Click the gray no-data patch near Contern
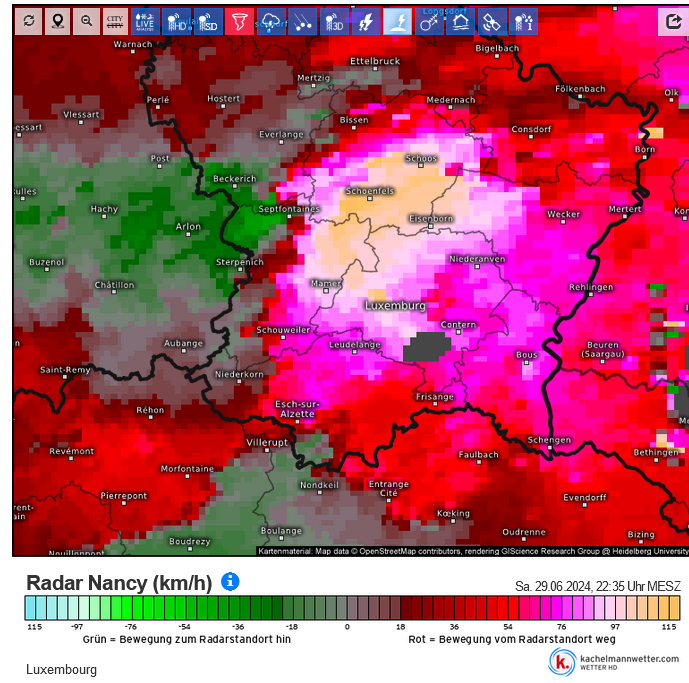The image size is (689, 683). pyautogui.click(x=427, y=347)
